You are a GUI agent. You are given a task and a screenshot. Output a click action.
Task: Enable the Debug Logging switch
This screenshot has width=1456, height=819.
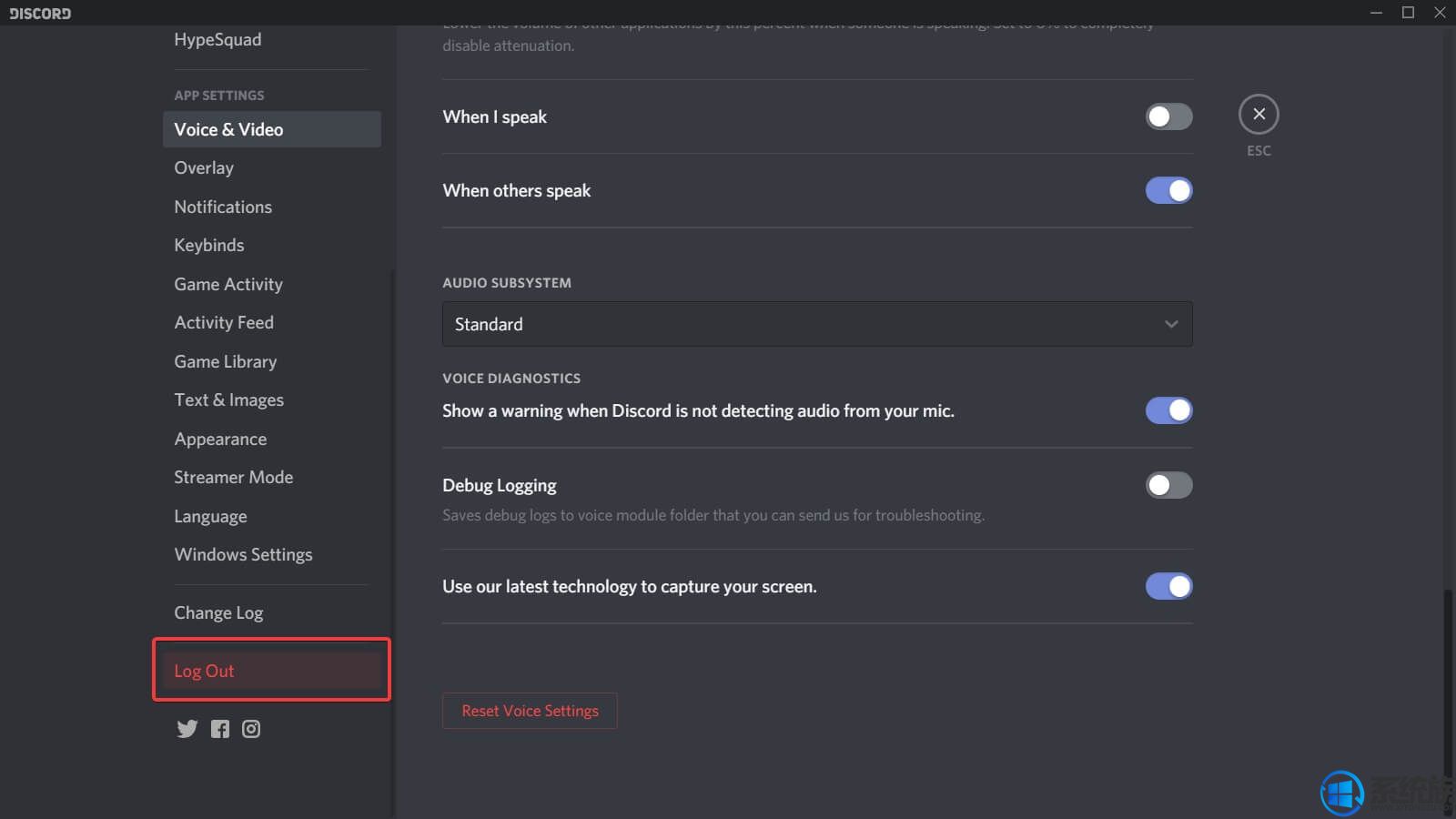1168,485
